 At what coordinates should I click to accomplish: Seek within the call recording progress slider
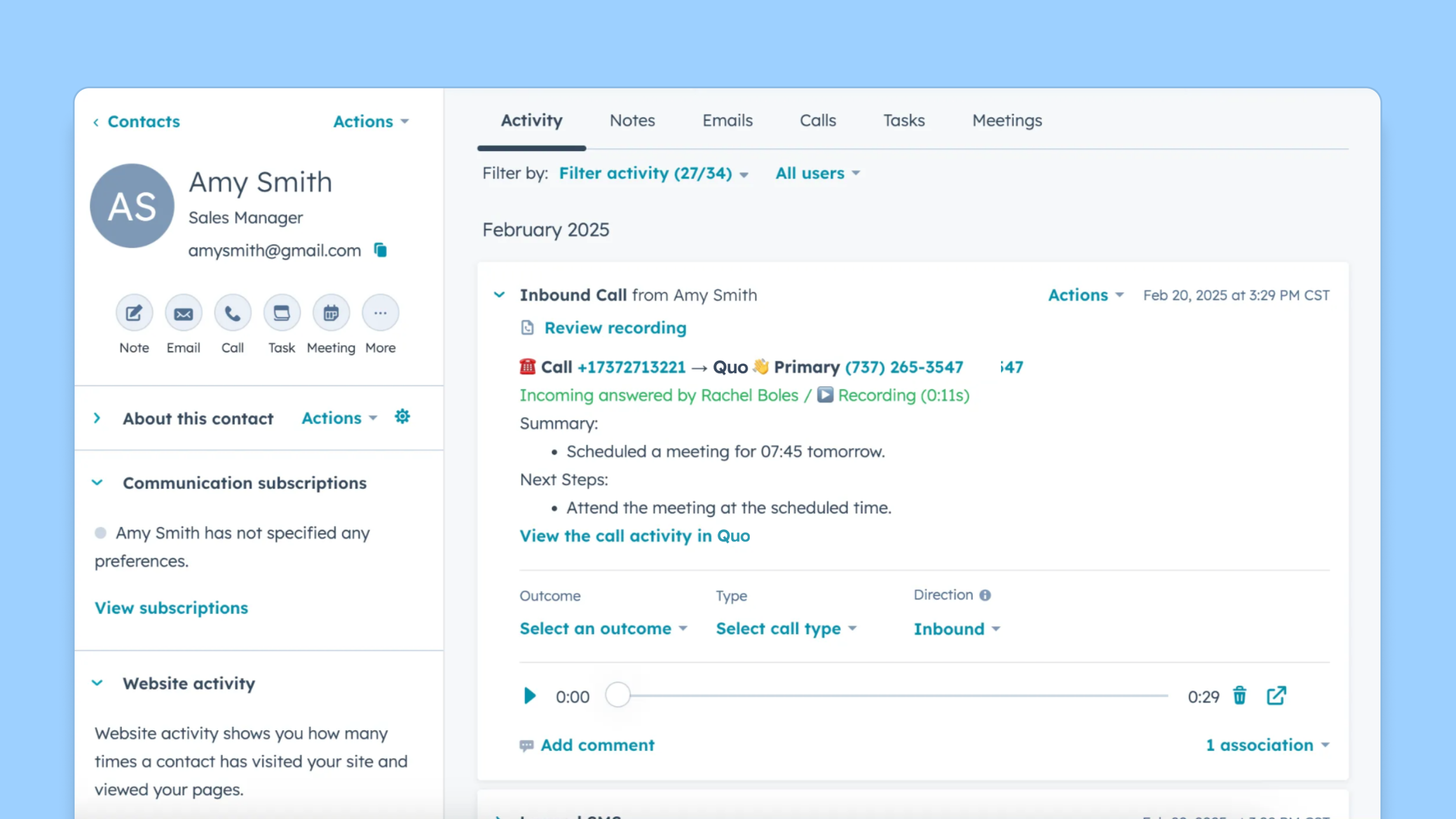click(x=887, y=696)
